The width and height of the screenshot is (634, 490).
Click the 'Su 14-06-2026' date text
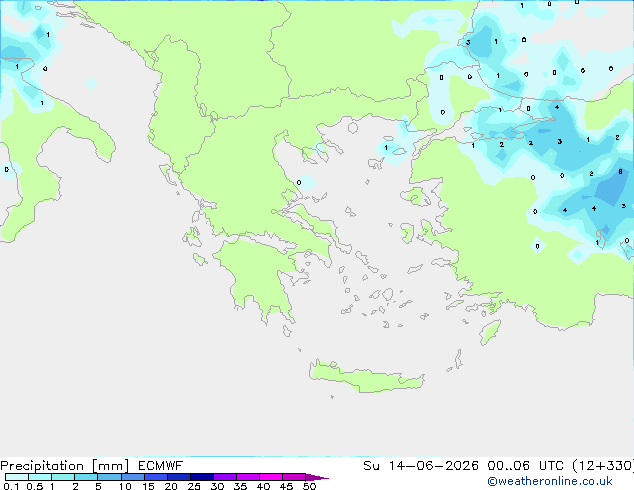coord(421,466)
